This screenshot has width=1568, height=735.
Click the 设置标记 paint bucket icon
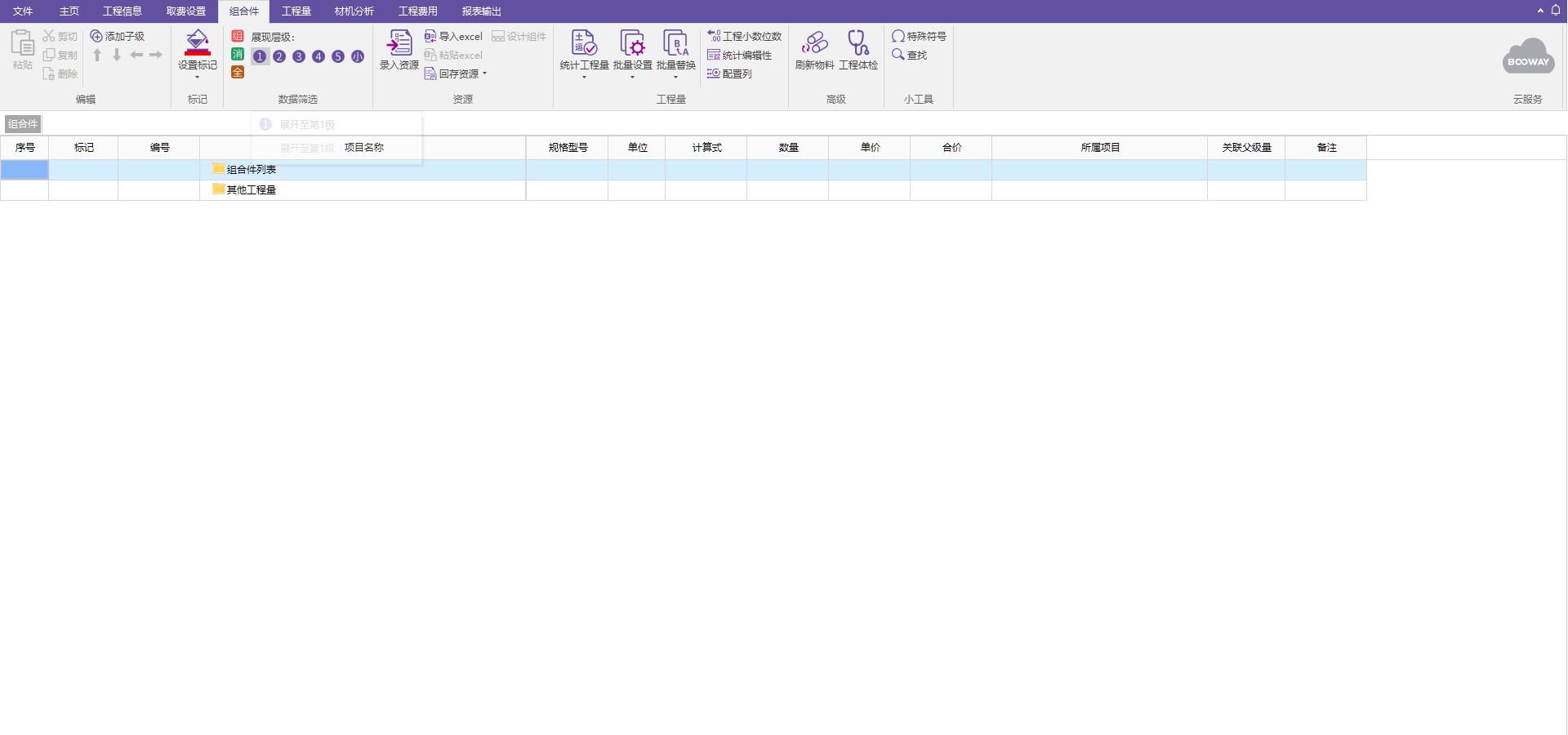(x=198, y=42)
